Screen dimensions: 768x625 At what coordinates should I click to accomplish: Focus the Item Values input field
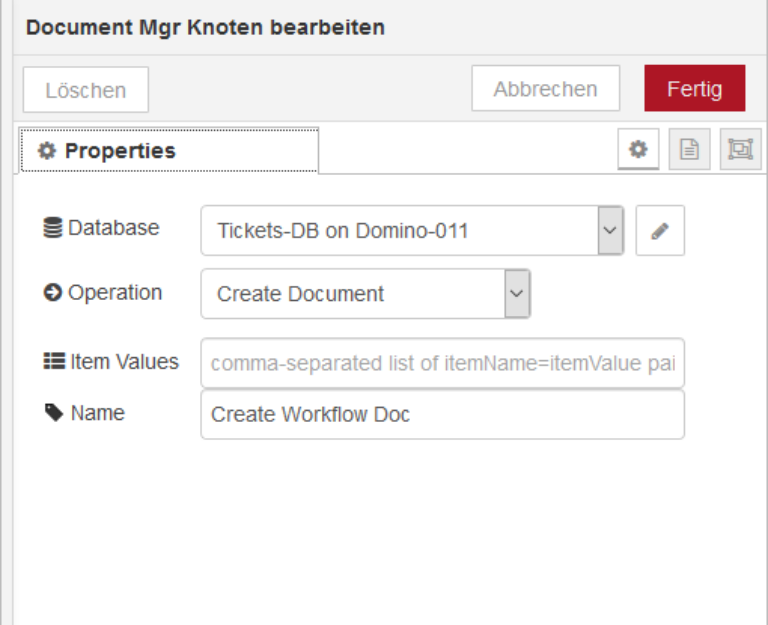pos(443,363)
